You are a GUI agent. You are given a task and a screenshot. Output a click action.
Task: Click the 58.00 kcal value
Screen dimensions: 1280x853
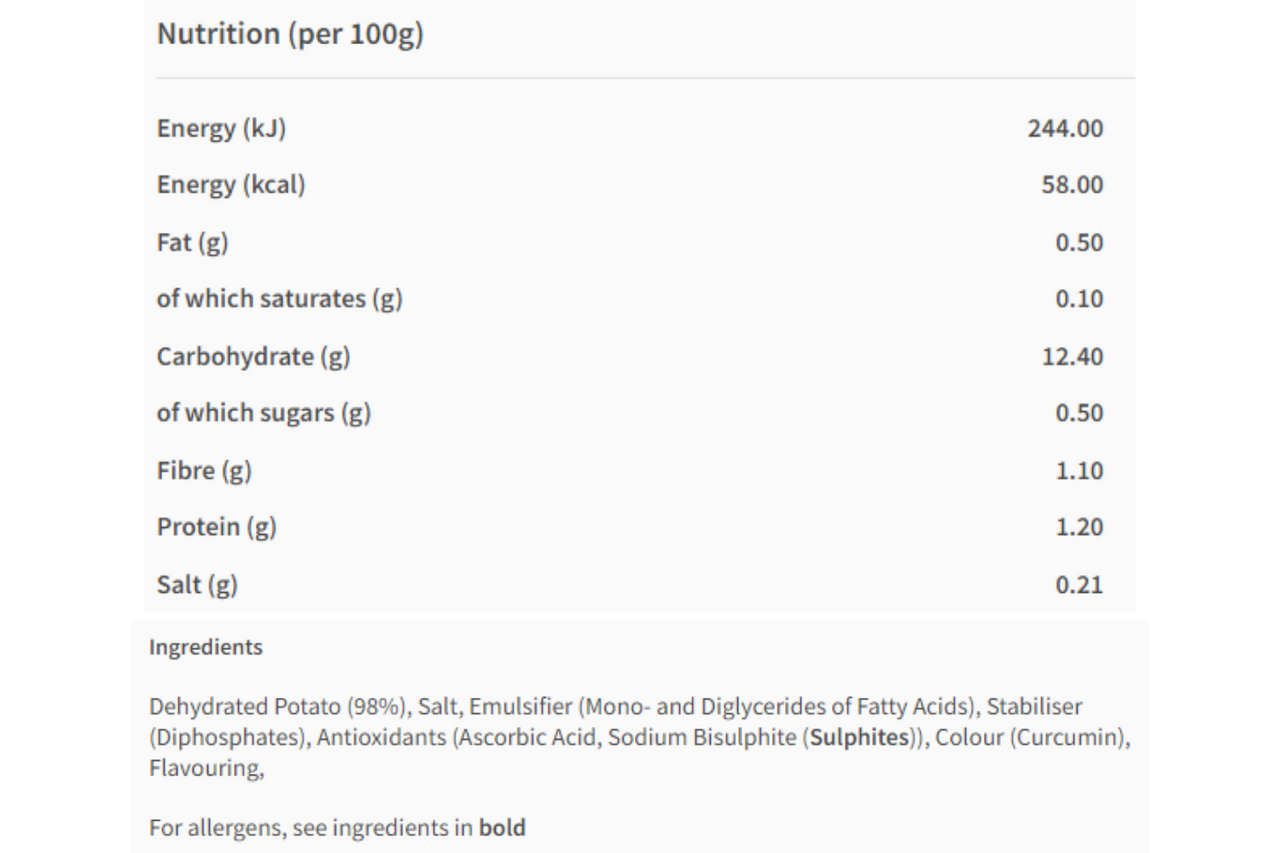[1072, 185]
